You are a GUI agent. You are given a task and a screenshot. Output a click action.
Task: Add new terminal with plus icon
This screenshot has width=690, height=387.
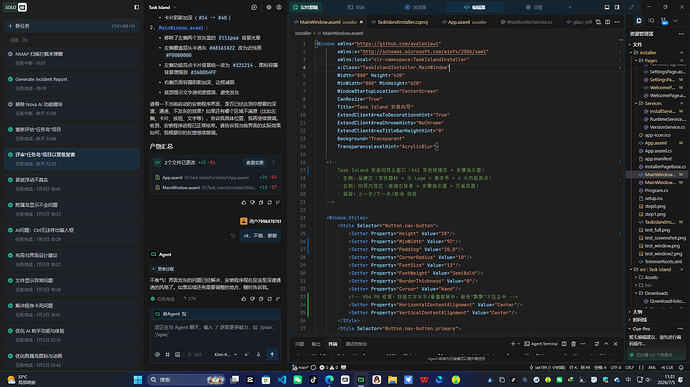pyautogui.click(x=513, y=344)
